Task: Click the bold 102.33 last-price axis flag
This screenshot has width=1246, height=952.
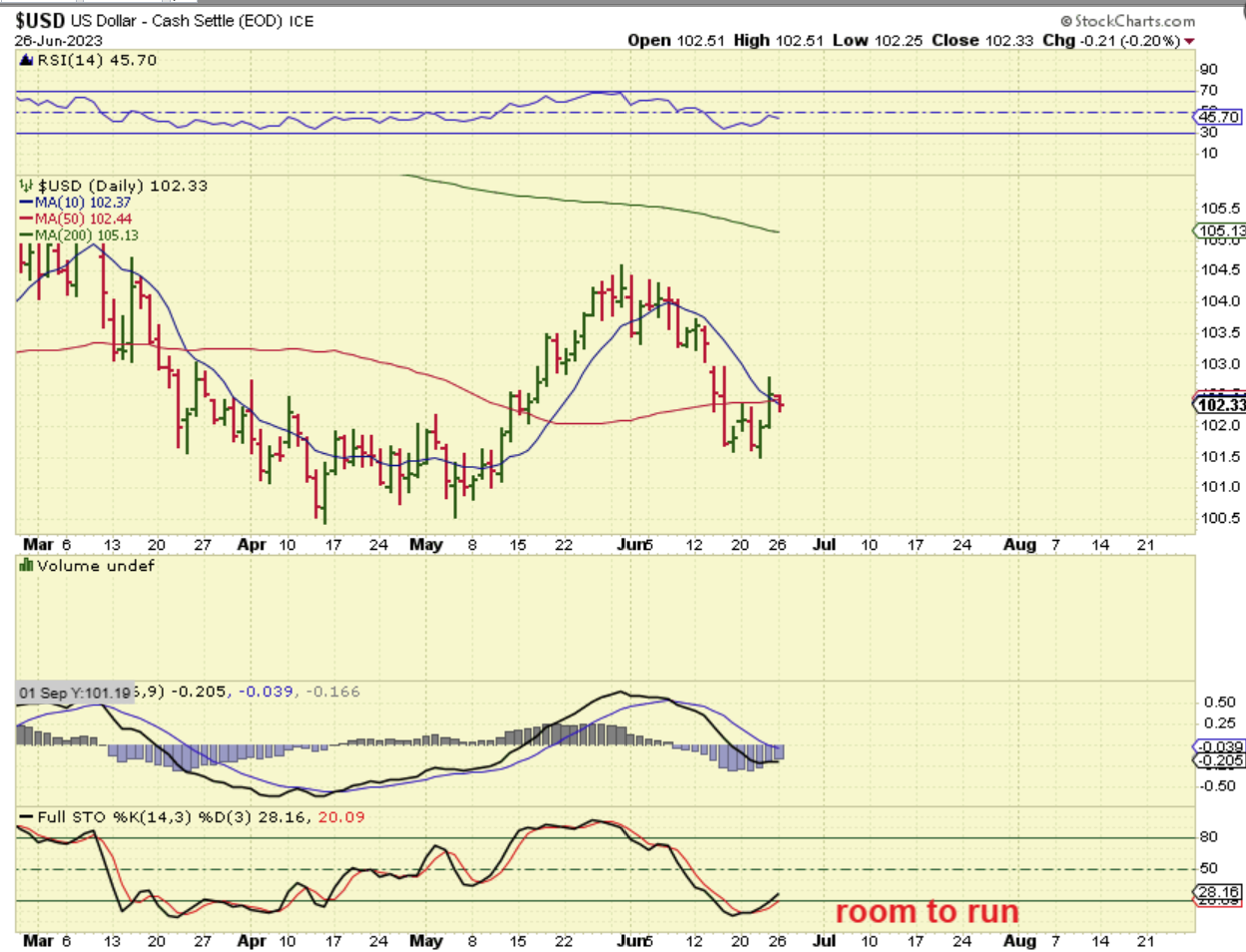Action: (1221, 404)
